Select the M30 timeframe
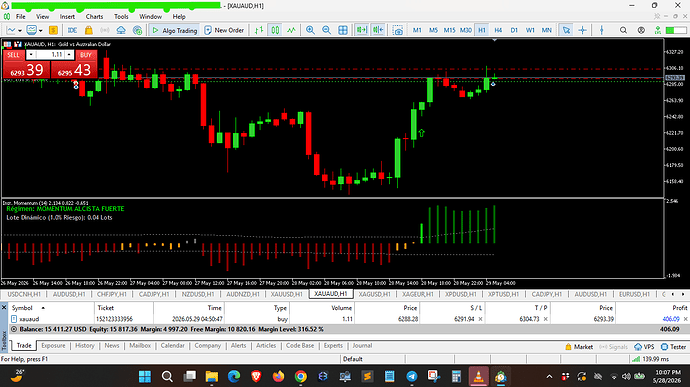 [x=466, y=30]
